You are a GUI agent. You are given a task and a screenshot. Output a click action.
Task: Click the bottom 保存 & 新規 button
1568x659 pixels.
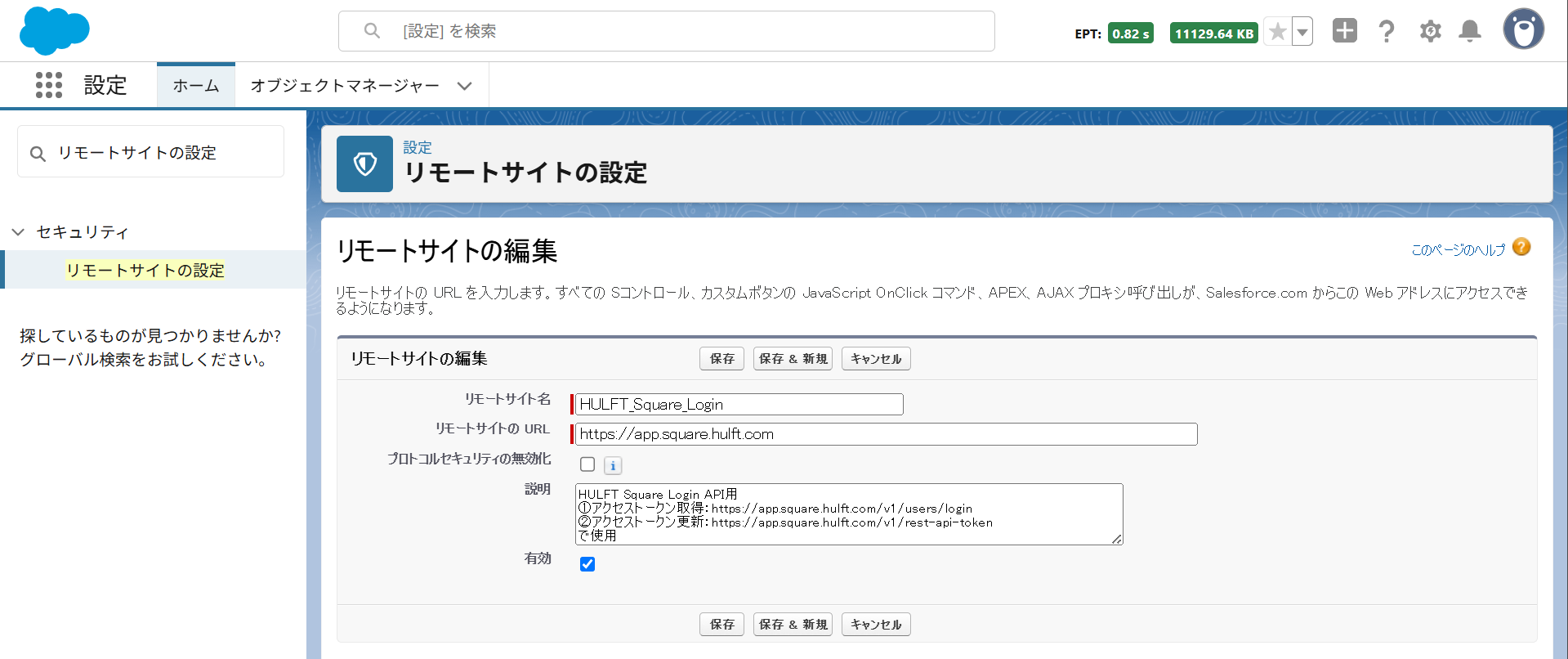[793, 625]
